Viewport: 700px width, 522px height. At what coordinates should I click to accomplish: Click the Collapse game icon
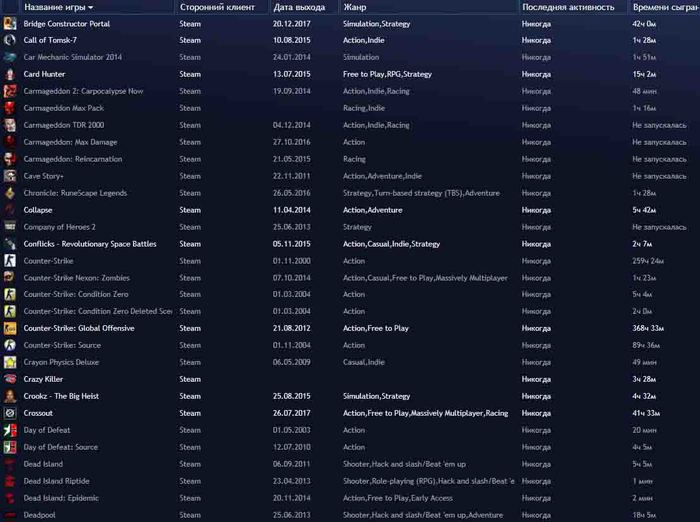point(10,210)
